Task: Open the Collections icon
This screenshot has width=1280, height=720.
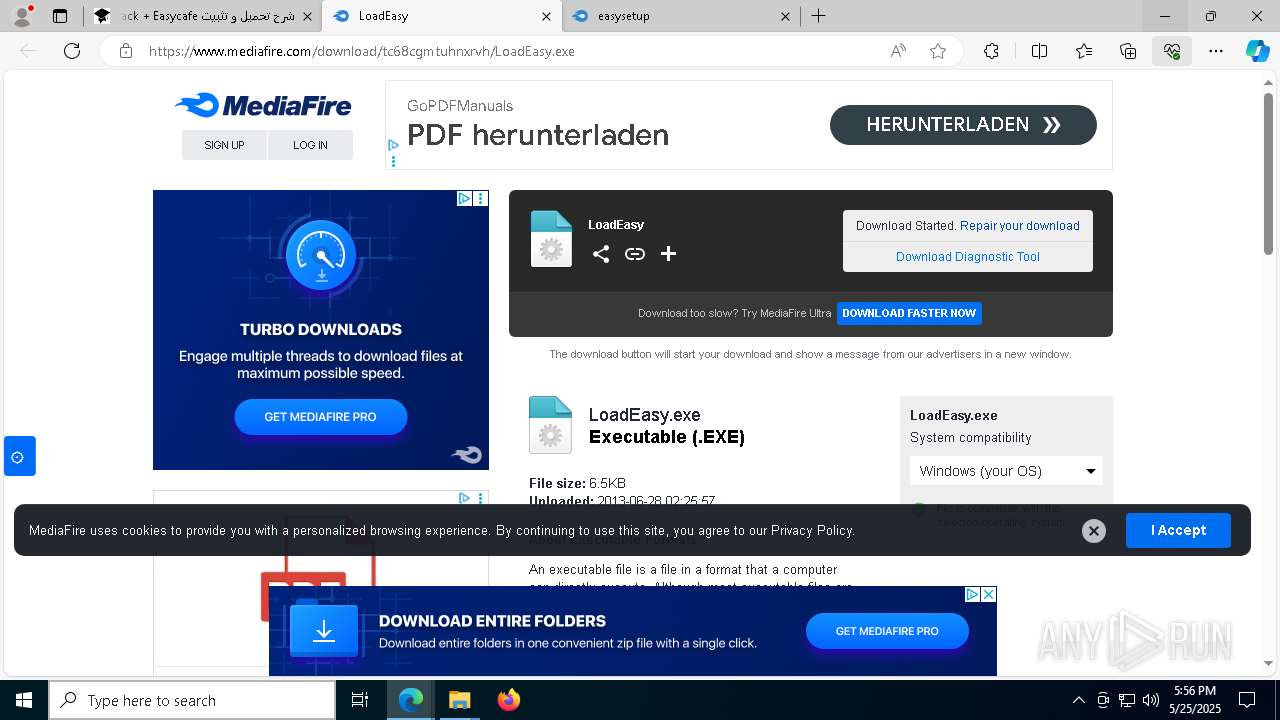Action: (x=1128, y=51)
